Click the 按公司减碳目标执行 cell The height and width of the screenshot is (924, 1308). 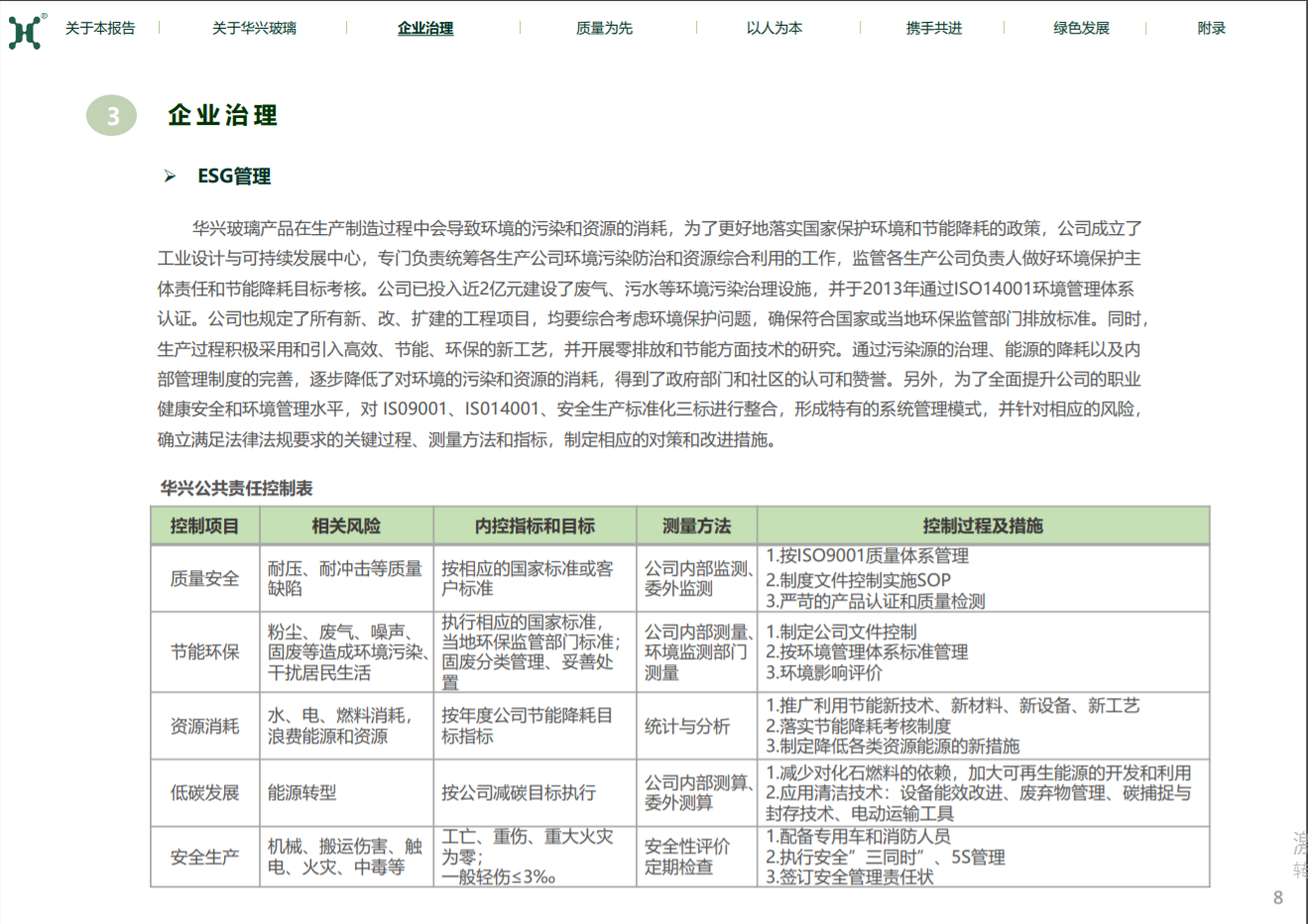pos(535,792)
